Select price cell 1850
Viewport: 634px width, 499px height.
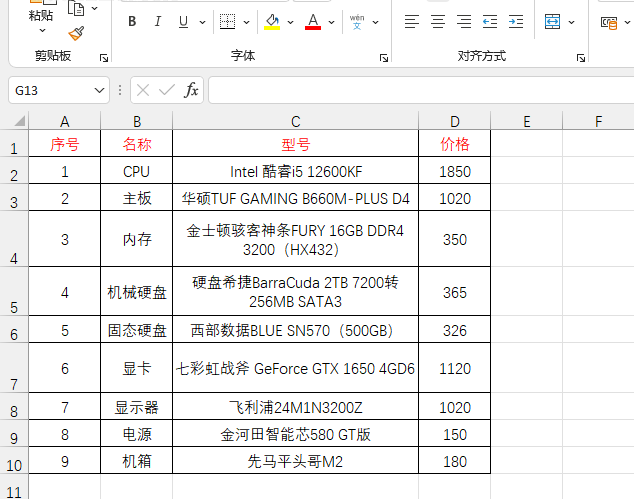[x=454, y=171]
